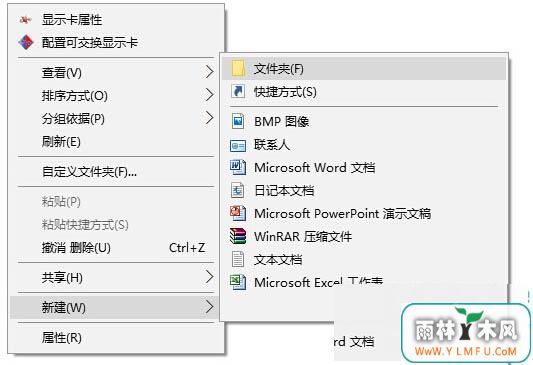Create a new 联系人
The height and width of the screenshot is (365, 533).
[x=364, y=145]
